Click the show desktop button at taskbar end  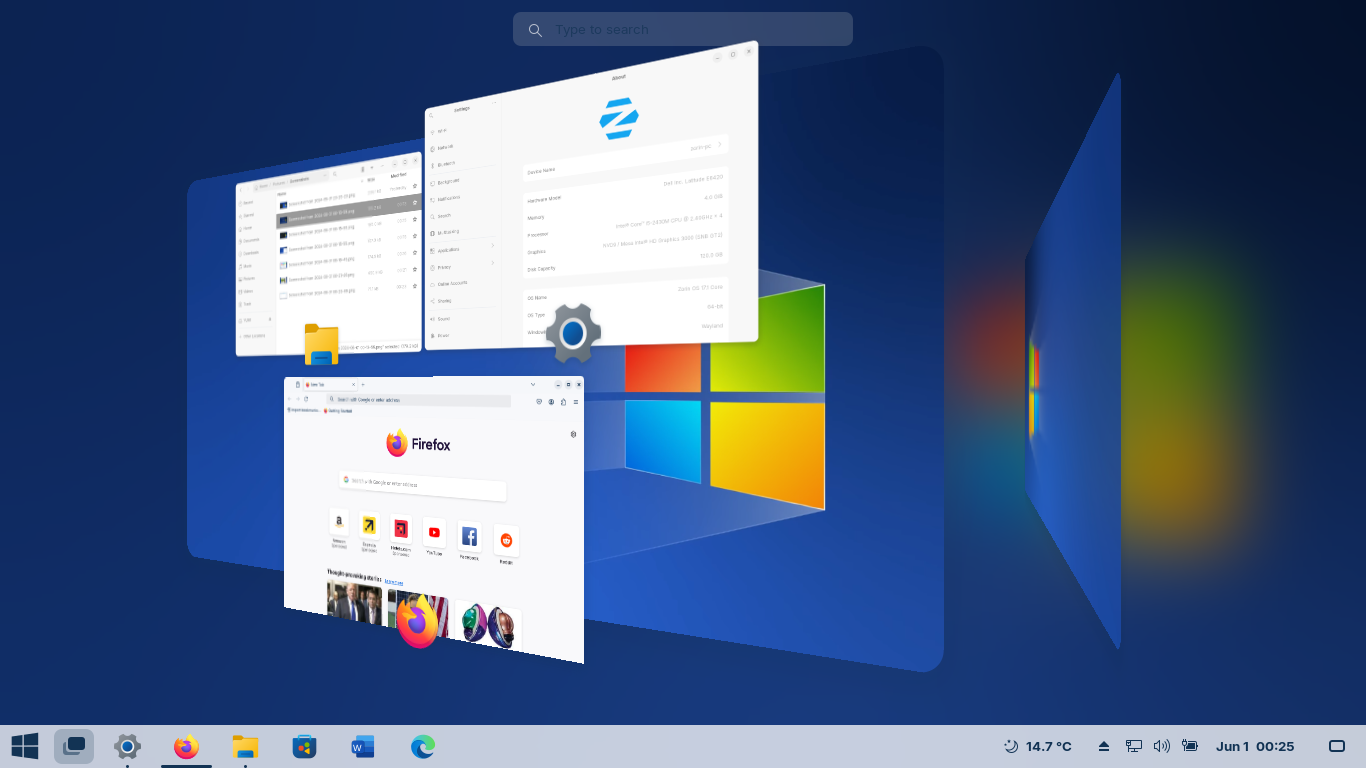(1337, 746)
